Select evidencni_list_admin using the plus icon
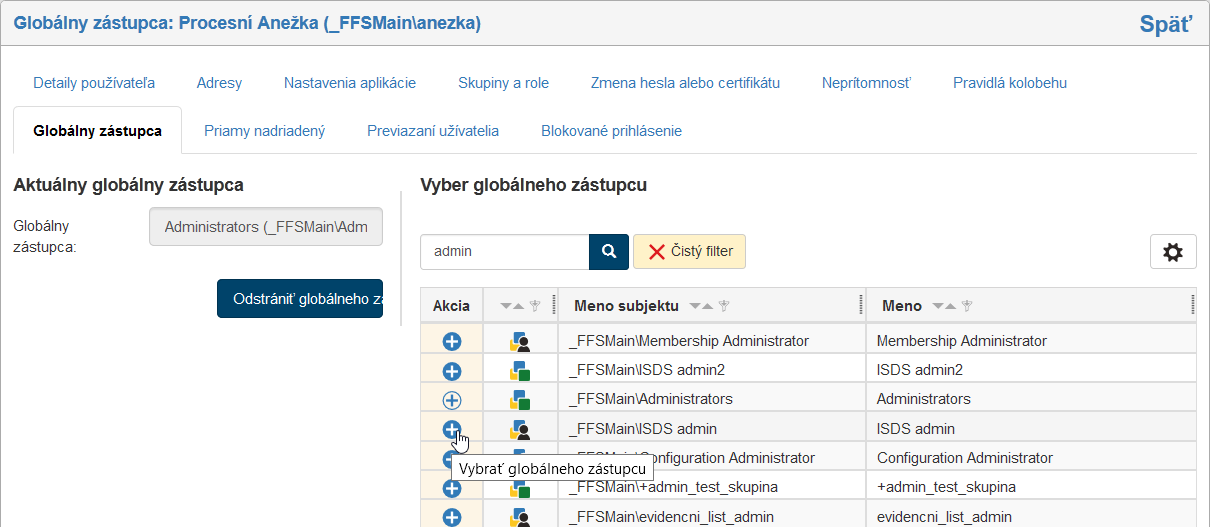This screenshot has width=1210, height=527. tap(452, 517)
